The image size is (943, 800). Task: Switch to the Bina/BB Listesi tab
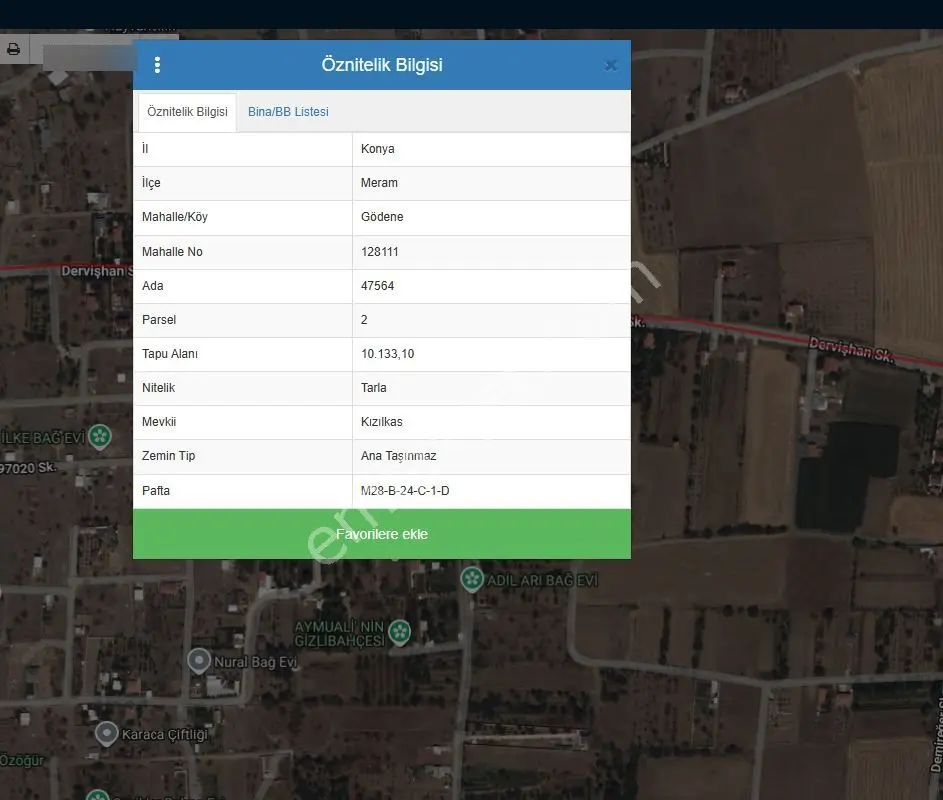pos(288,112)
